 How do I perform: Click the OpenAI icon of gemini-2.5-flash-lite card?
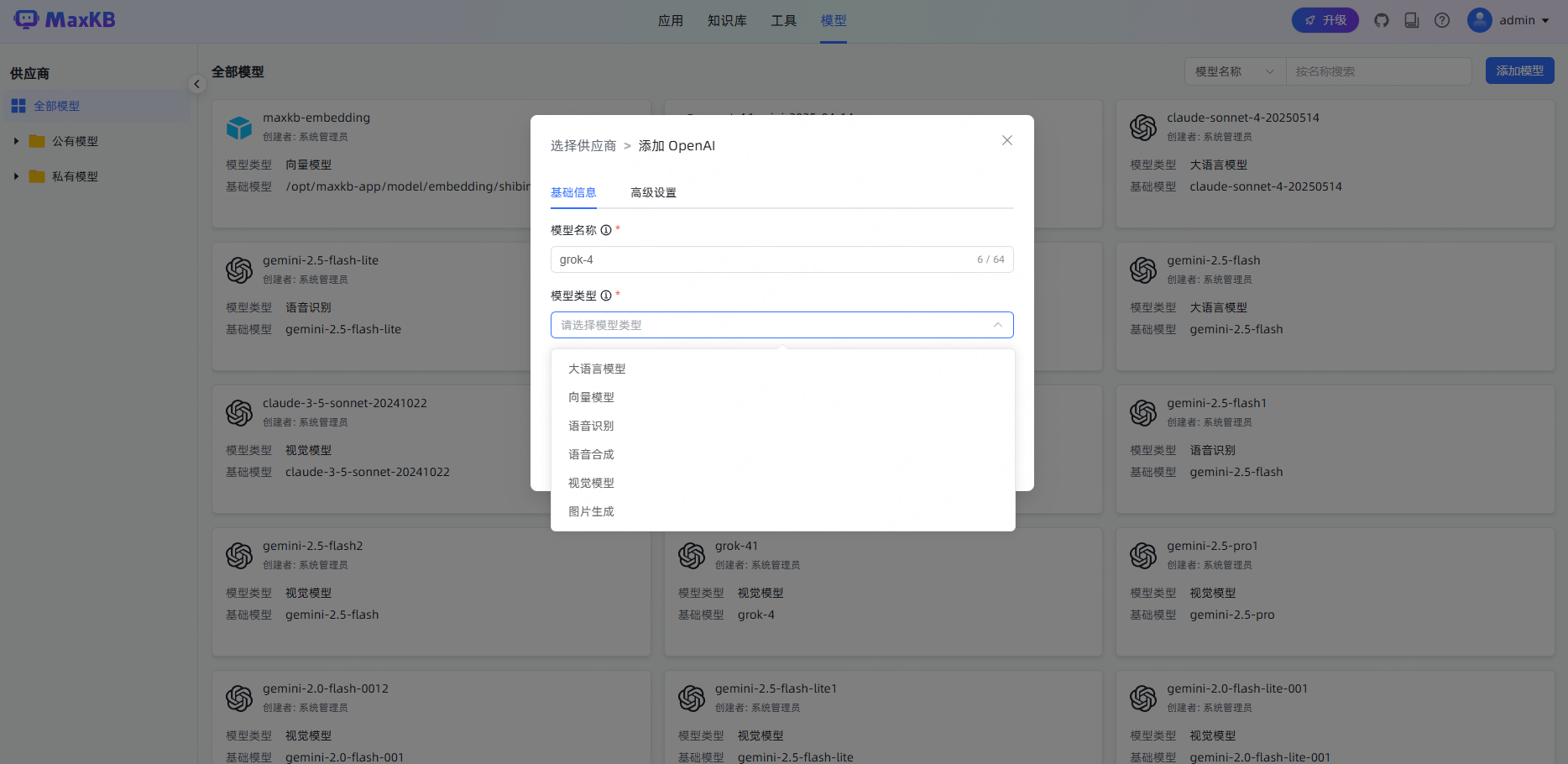pos(239,270)
